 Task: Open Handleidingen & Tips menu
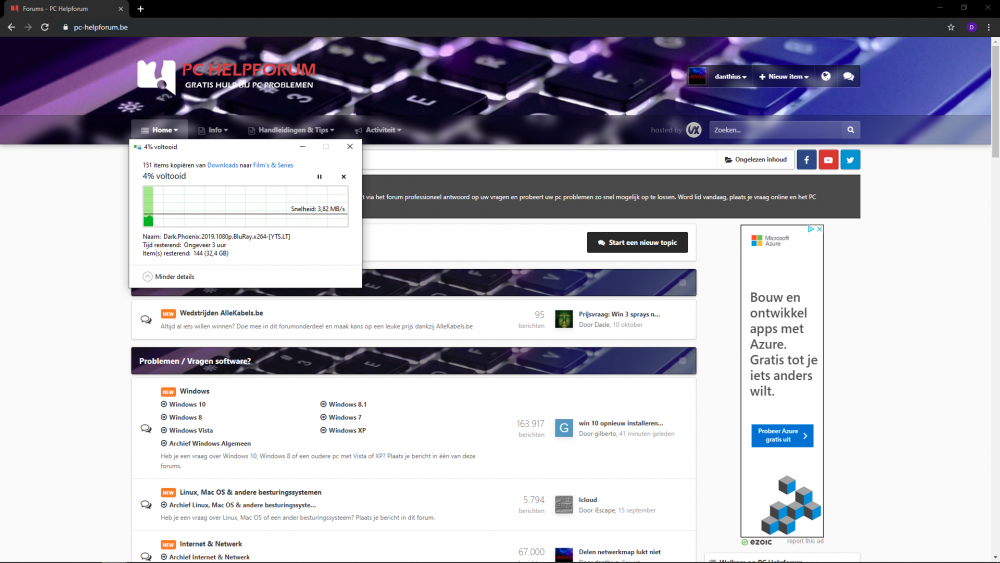(291, 130)
